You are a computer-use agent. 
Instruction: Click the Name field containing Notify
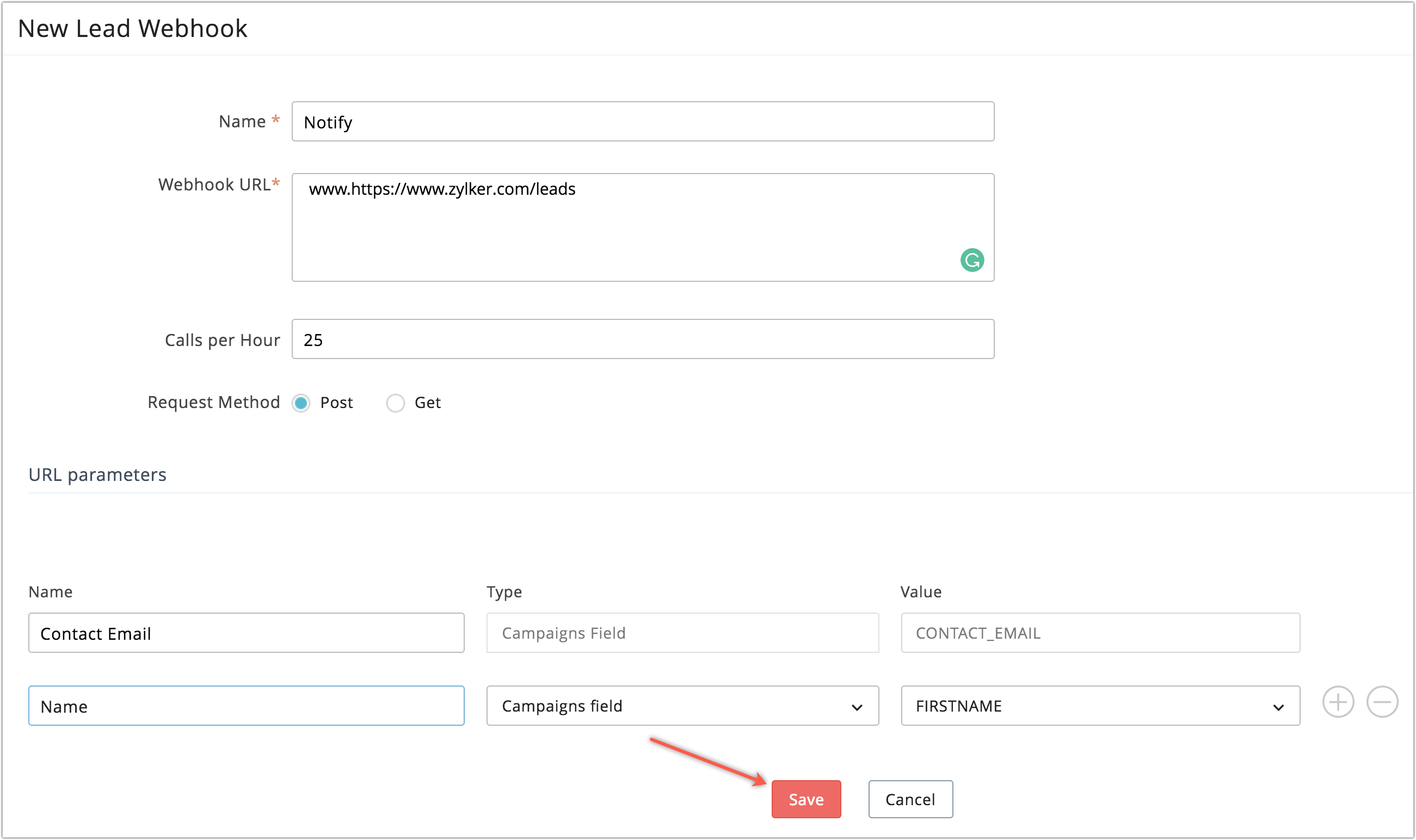(643, 122)
